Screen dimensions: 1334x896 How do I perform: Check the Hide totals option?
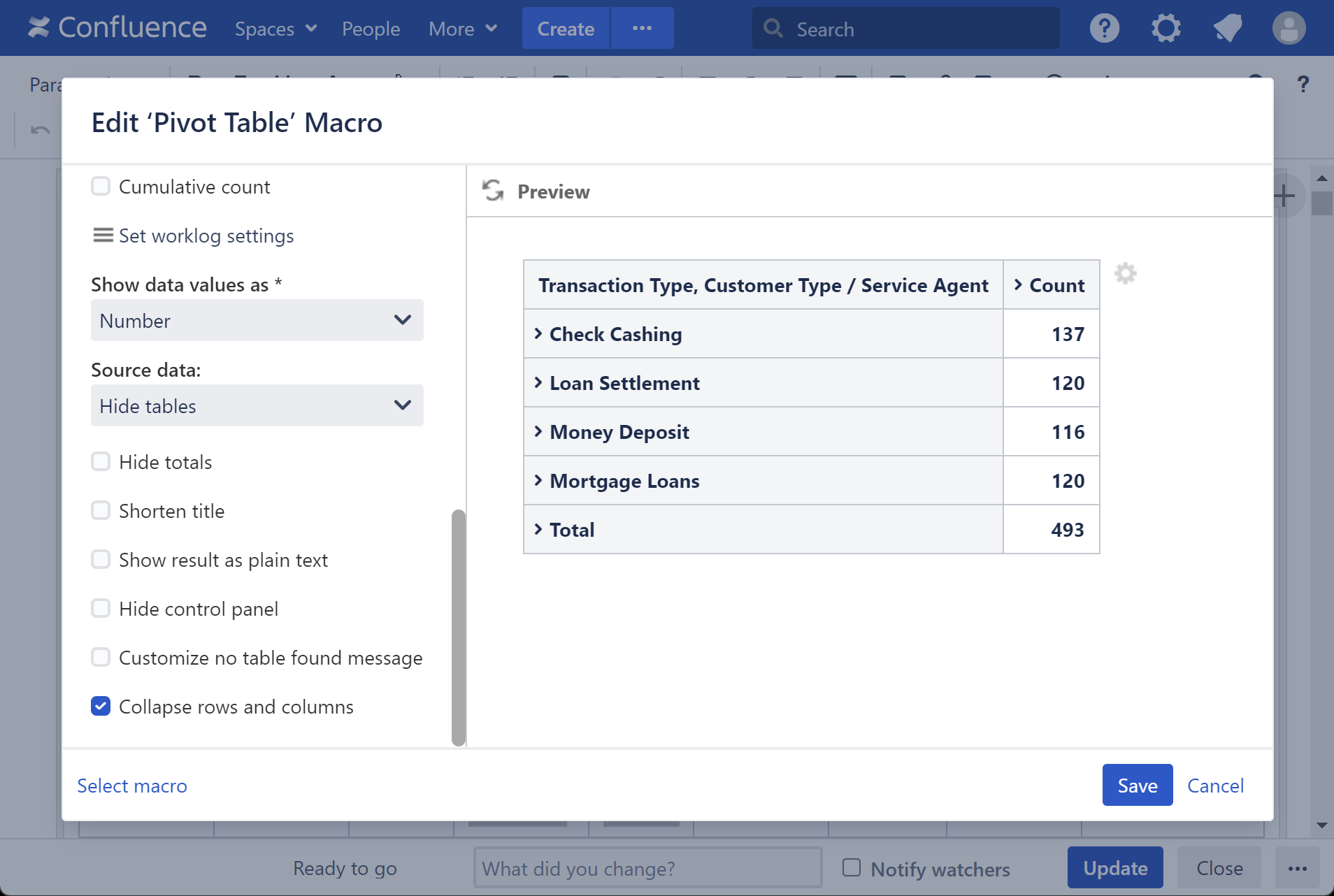coord(101,462)
